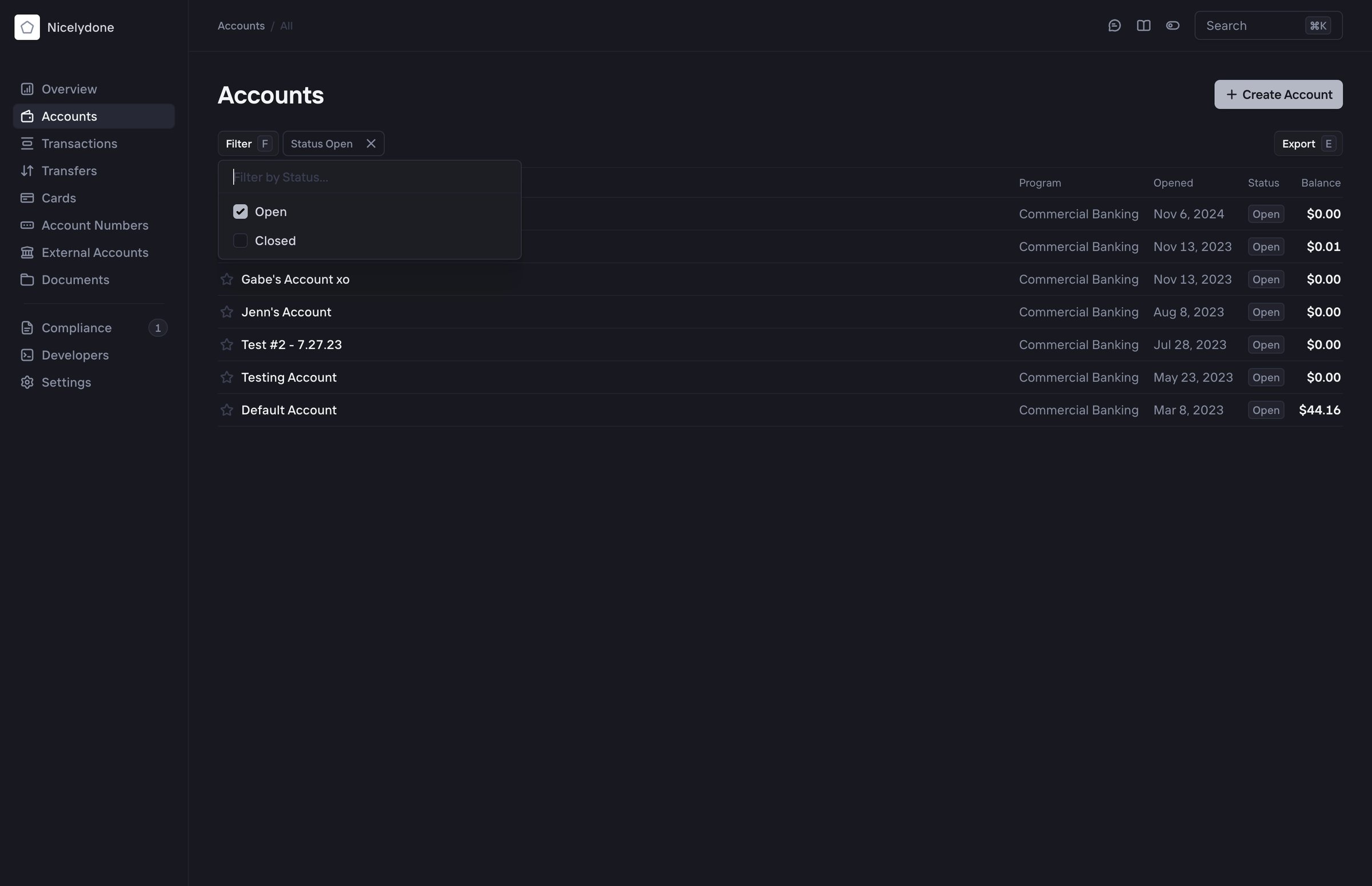Click the Search field in header
Screen dimensions: 1372x886
(x=1268, y=26)
